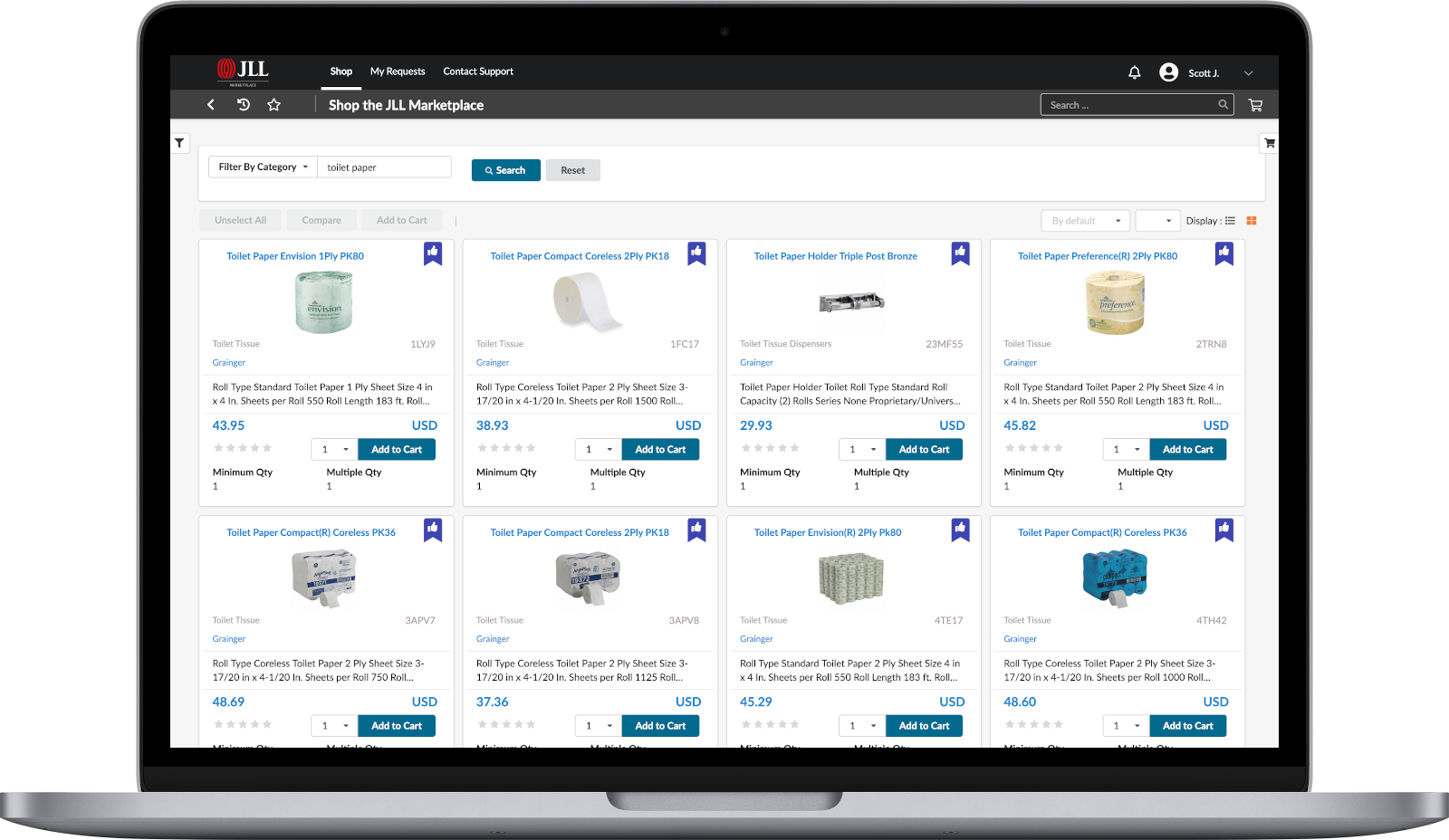1449x840 pixels.
Task: Open Grainger link under 2TRN8 item
Action: 1020,363
